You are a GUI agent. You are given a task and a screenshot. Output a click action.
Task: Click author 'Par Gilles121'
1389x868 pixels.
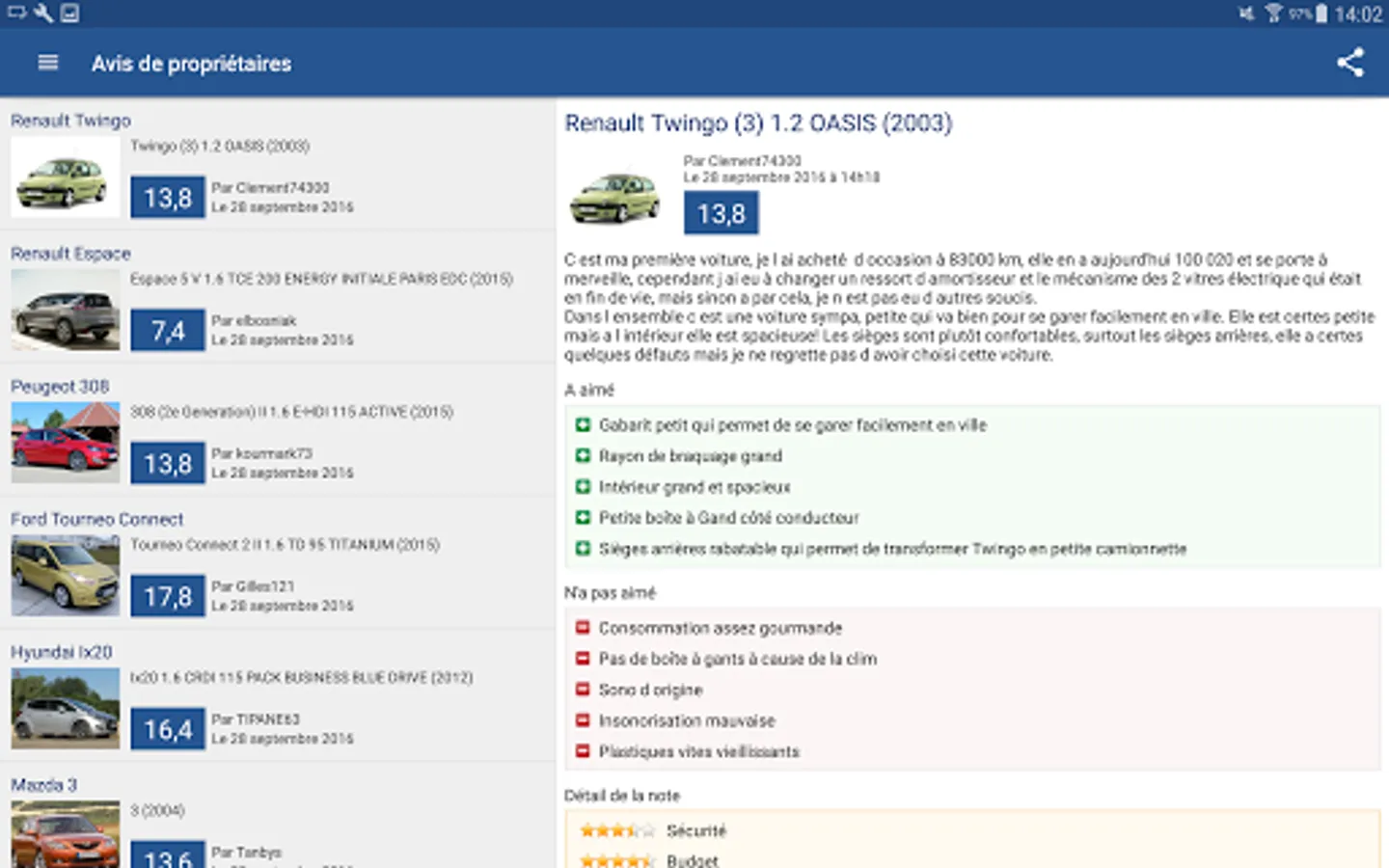click(253, 587)
